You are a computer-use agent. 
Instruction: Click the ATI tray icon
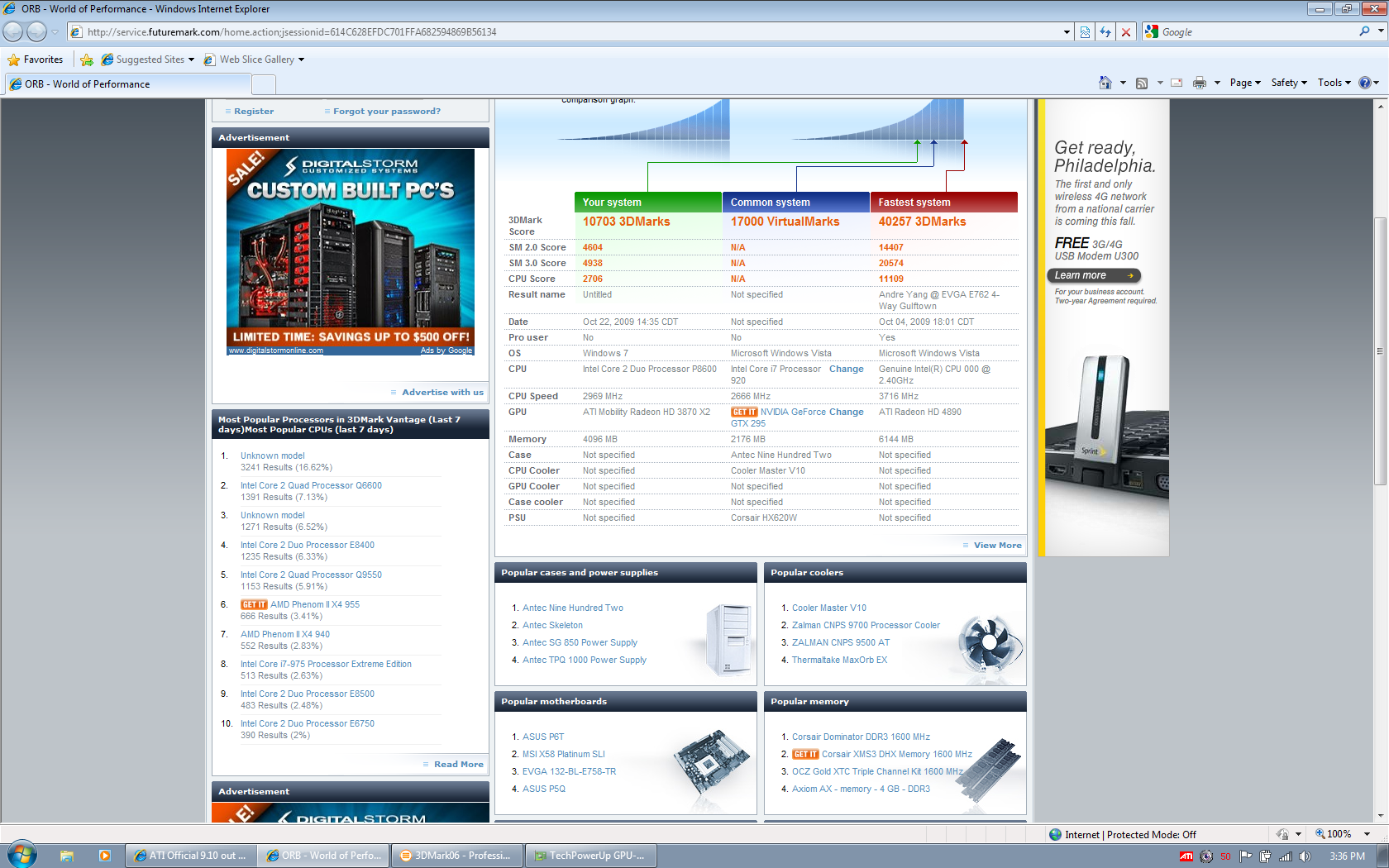point(1186,856)
